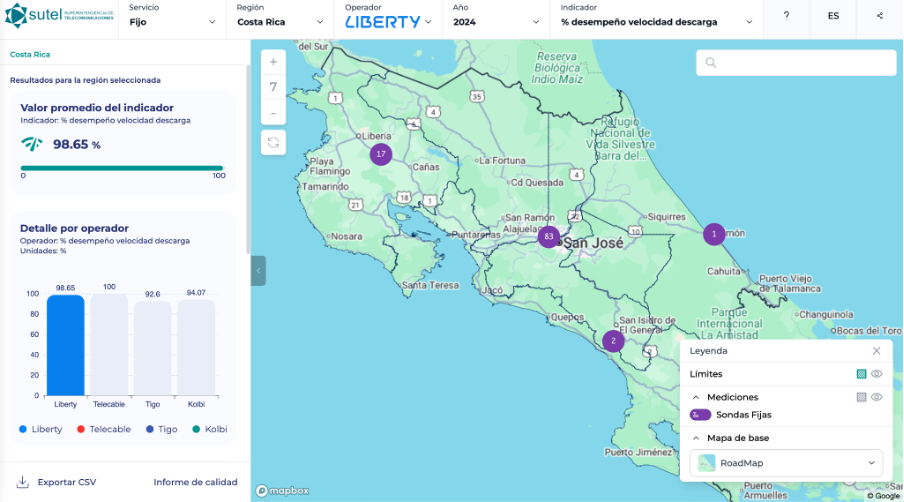
Task: Zoom in the map with plus button
Action: 273,61
